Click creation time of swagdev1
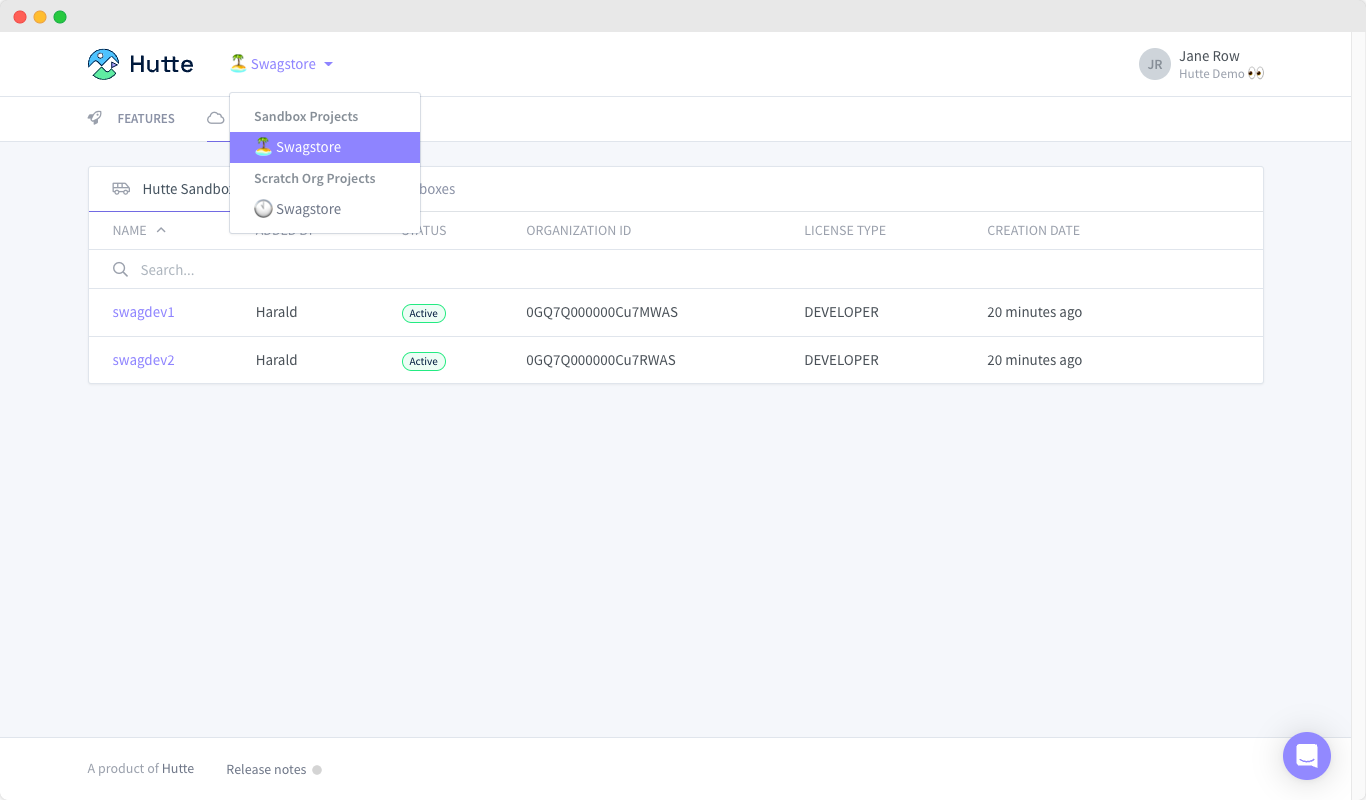The width and height of the screenshot is (1366, 800). pyautogui.click(x=1034, y=312)
